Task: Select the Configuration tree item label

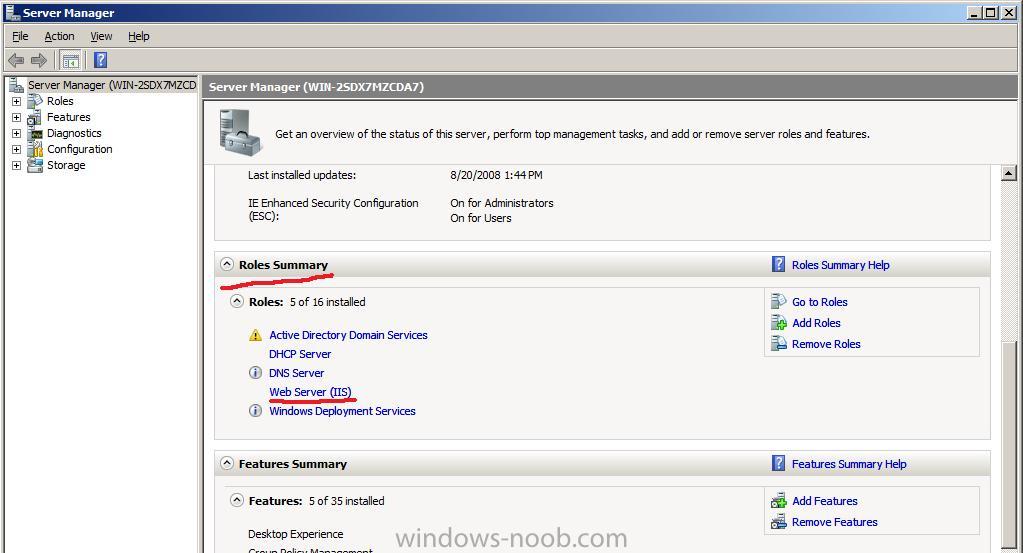Action: 80,149
